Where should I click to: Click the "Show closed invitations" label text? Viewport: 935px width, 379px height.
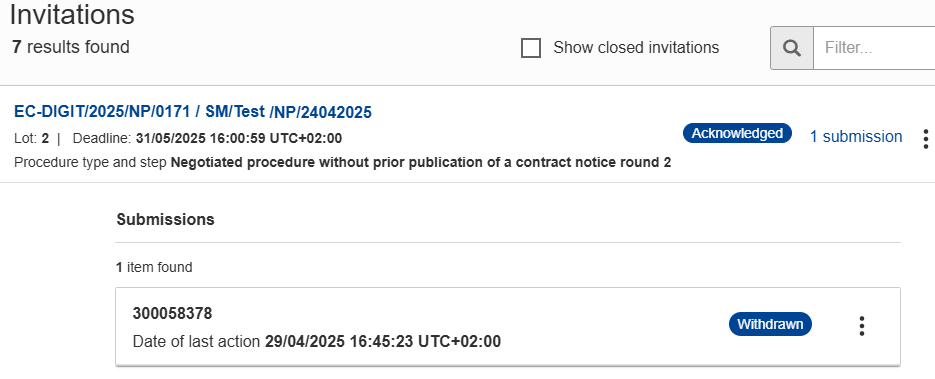click(x=636, y=48)
